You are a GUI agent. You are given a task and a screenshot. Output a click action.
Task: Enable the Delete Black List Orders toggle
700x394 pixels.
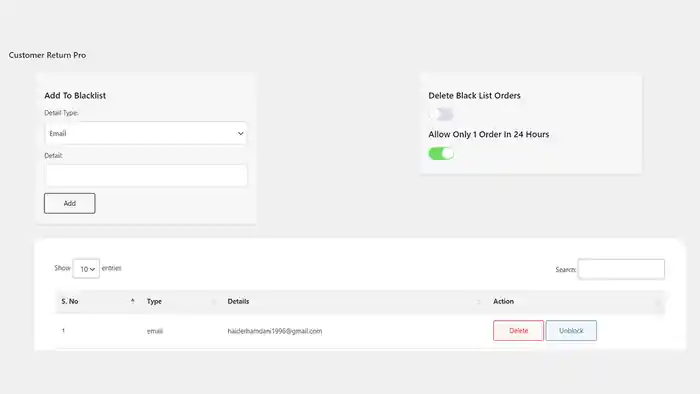(441, 115)
